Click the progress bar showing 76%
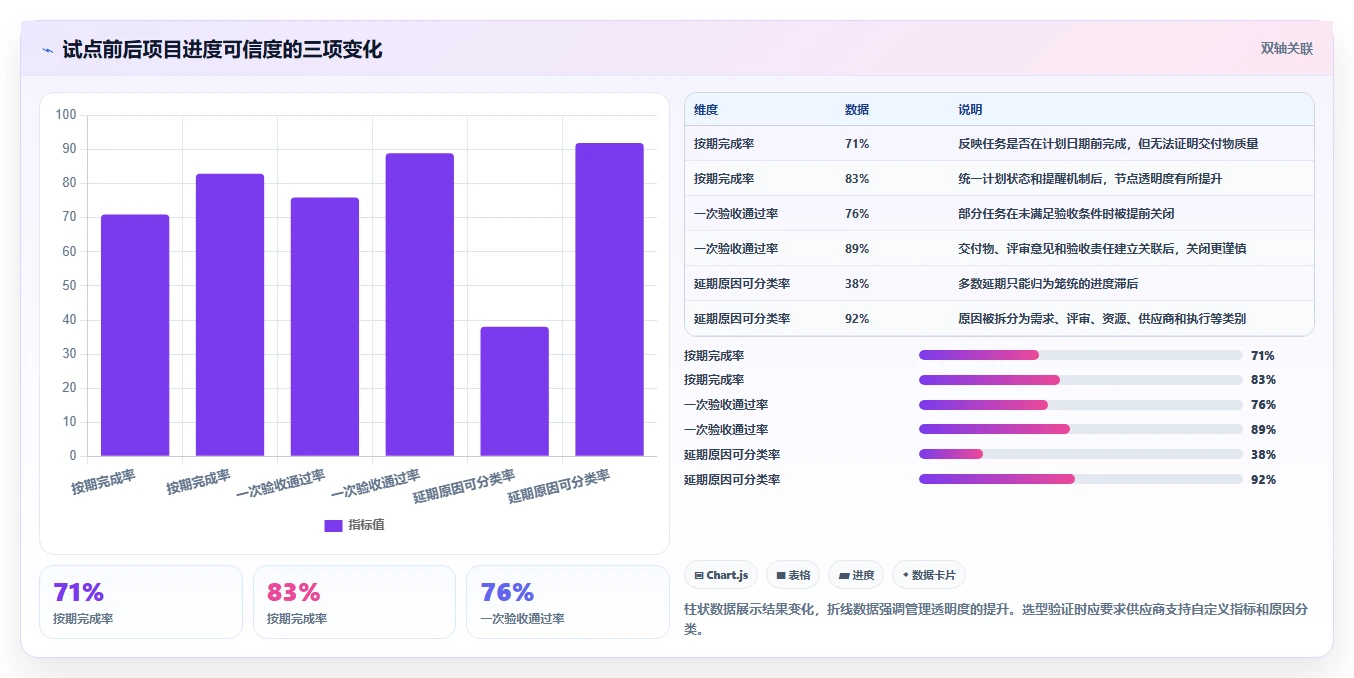1354x678 pixels. [1080, 405]
